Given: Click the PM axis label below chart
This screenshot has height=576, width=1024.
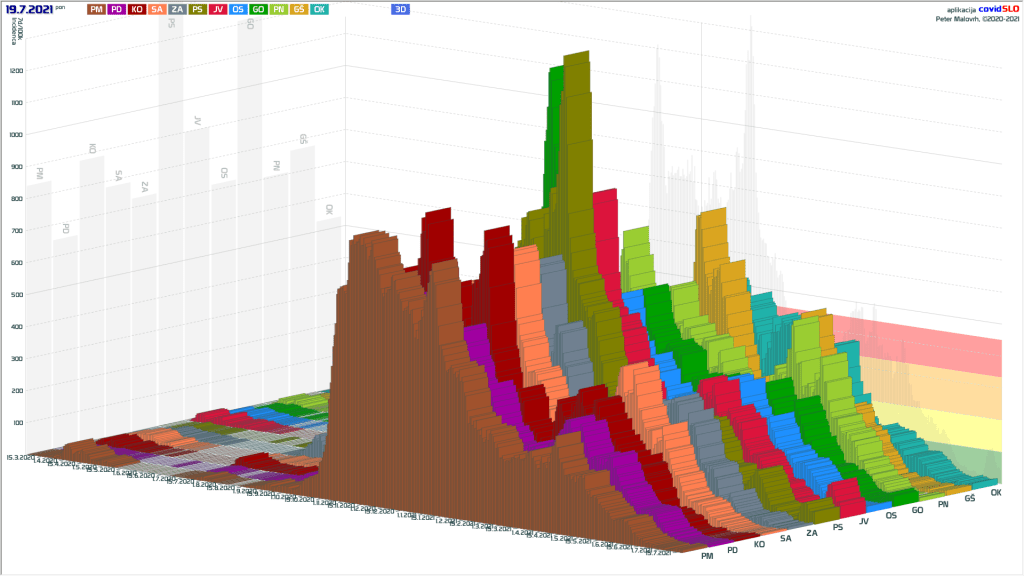Looking at the screenshot, I should [x=708, y=555].
